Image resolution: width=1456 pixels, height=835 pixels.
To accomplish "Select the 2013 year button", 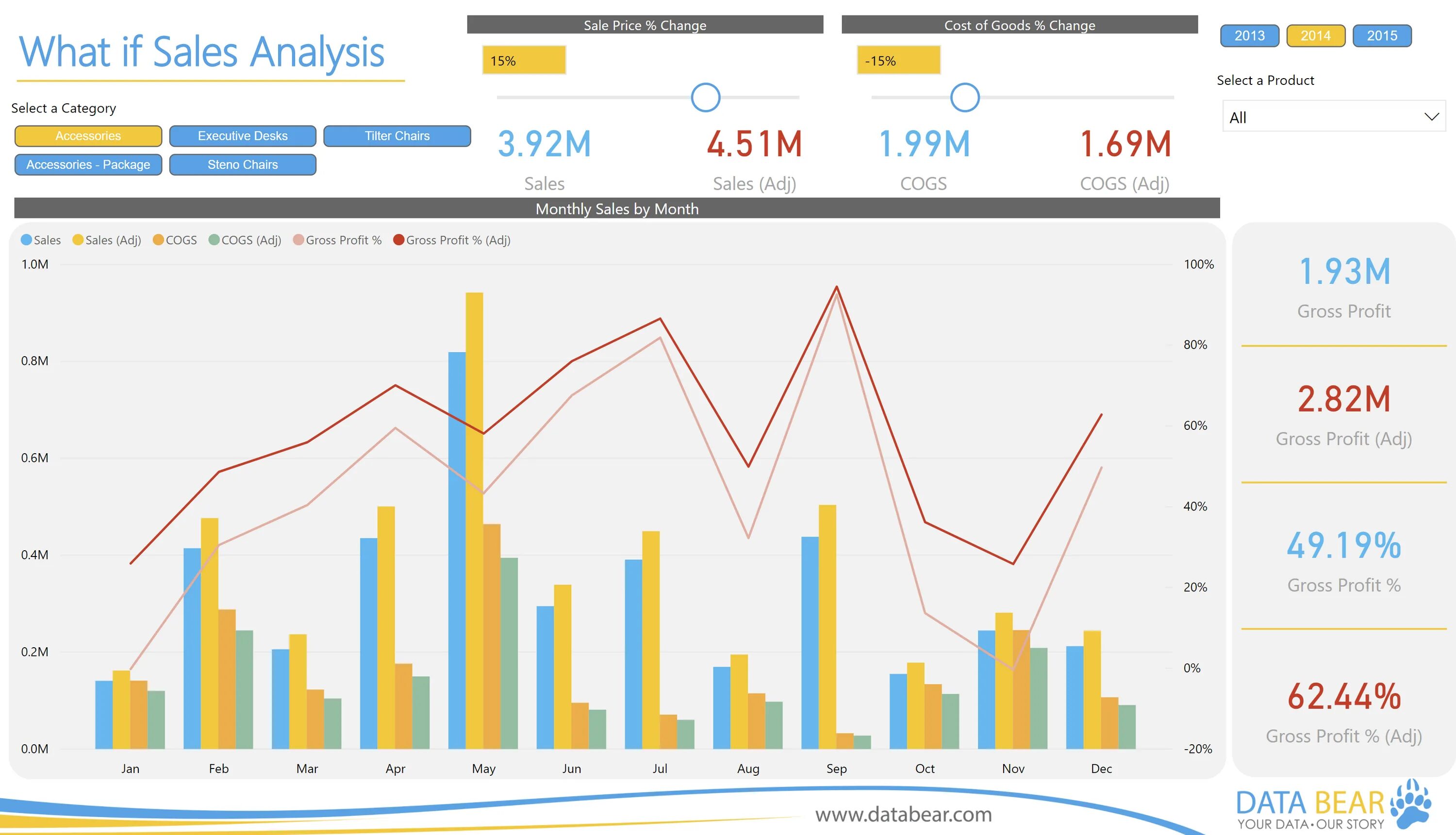I will [x=1249, y=35].
